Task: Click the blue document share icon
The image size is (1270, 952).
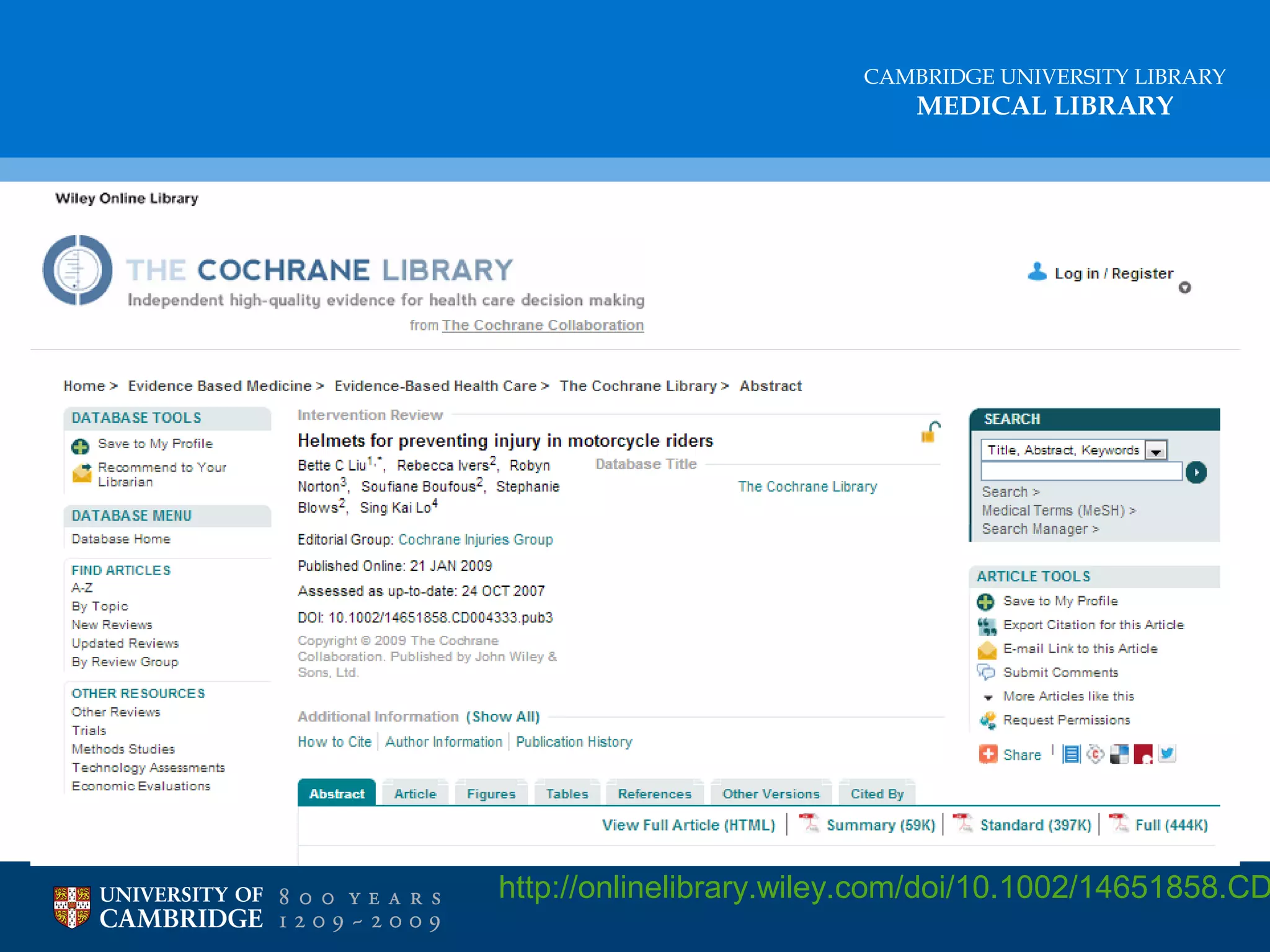Action: click(x=1071, y=754)
